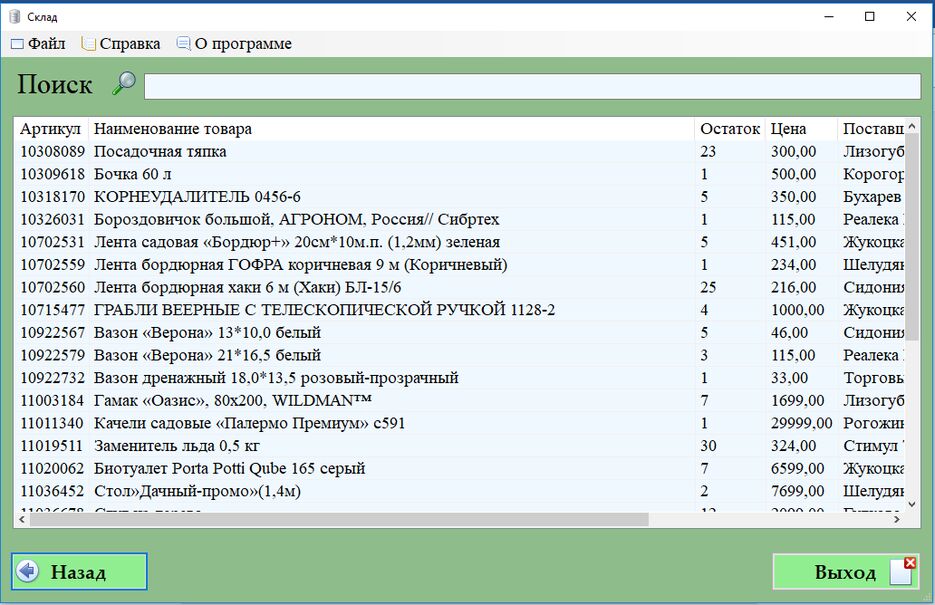Image resolution: width=935 pixels, height=605 pixels.
Task: Click article number 11019511
Action: 52,446
